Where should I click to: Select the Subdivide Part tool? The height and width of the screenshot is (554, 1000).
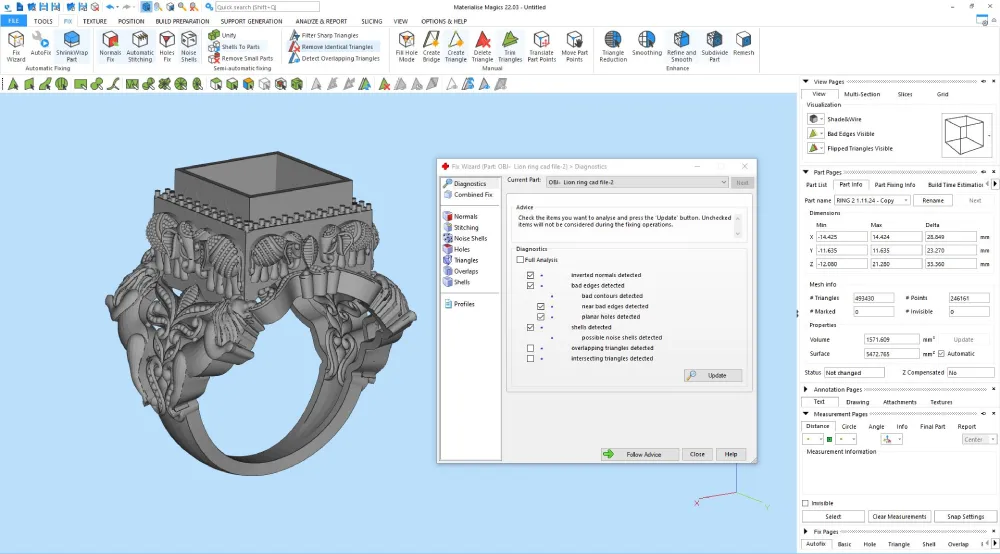(x=714, y=47)
